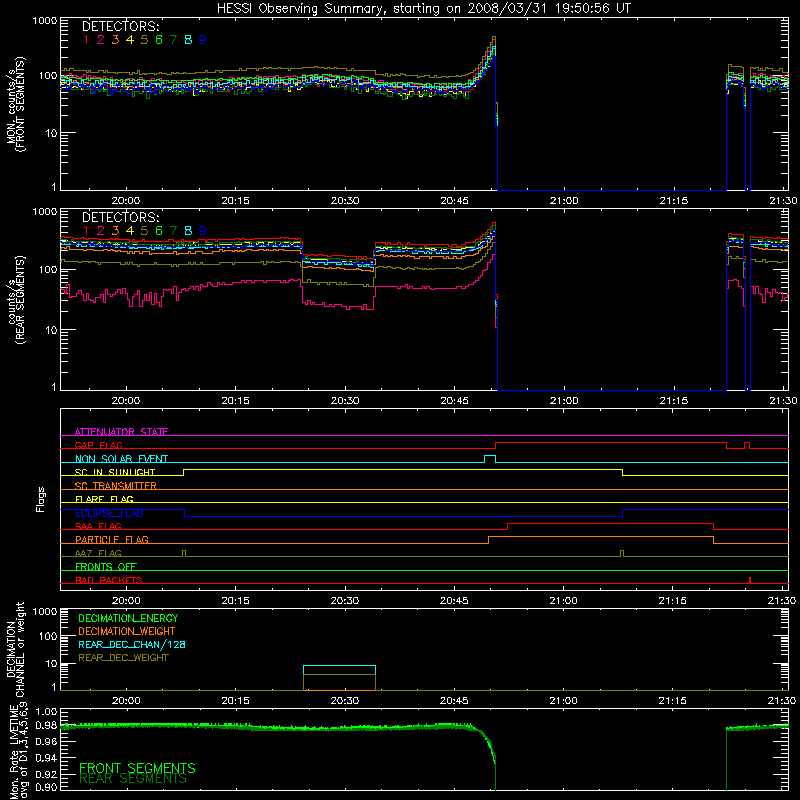Click the 21:00 tick label under front segments plot

point(564,201)
